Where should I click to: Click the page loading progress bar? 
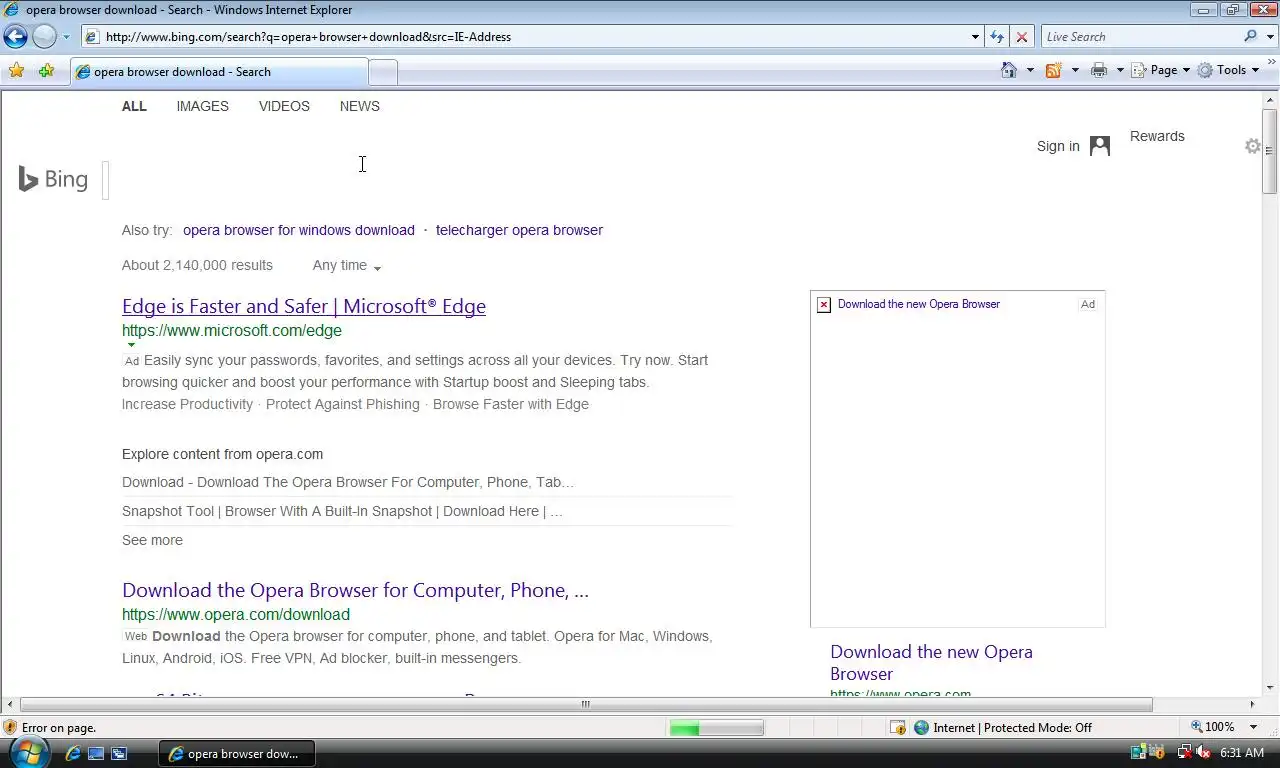(716, 728)
